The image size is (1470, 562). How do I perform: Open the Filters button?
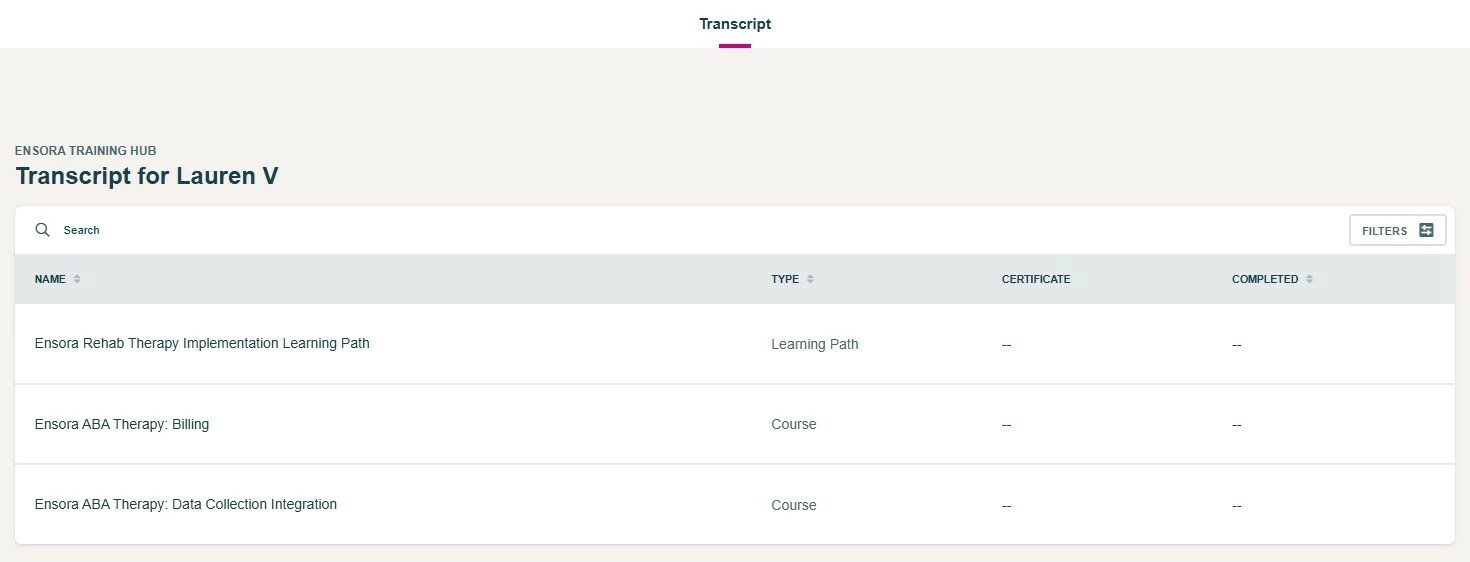pos(1397,230)
